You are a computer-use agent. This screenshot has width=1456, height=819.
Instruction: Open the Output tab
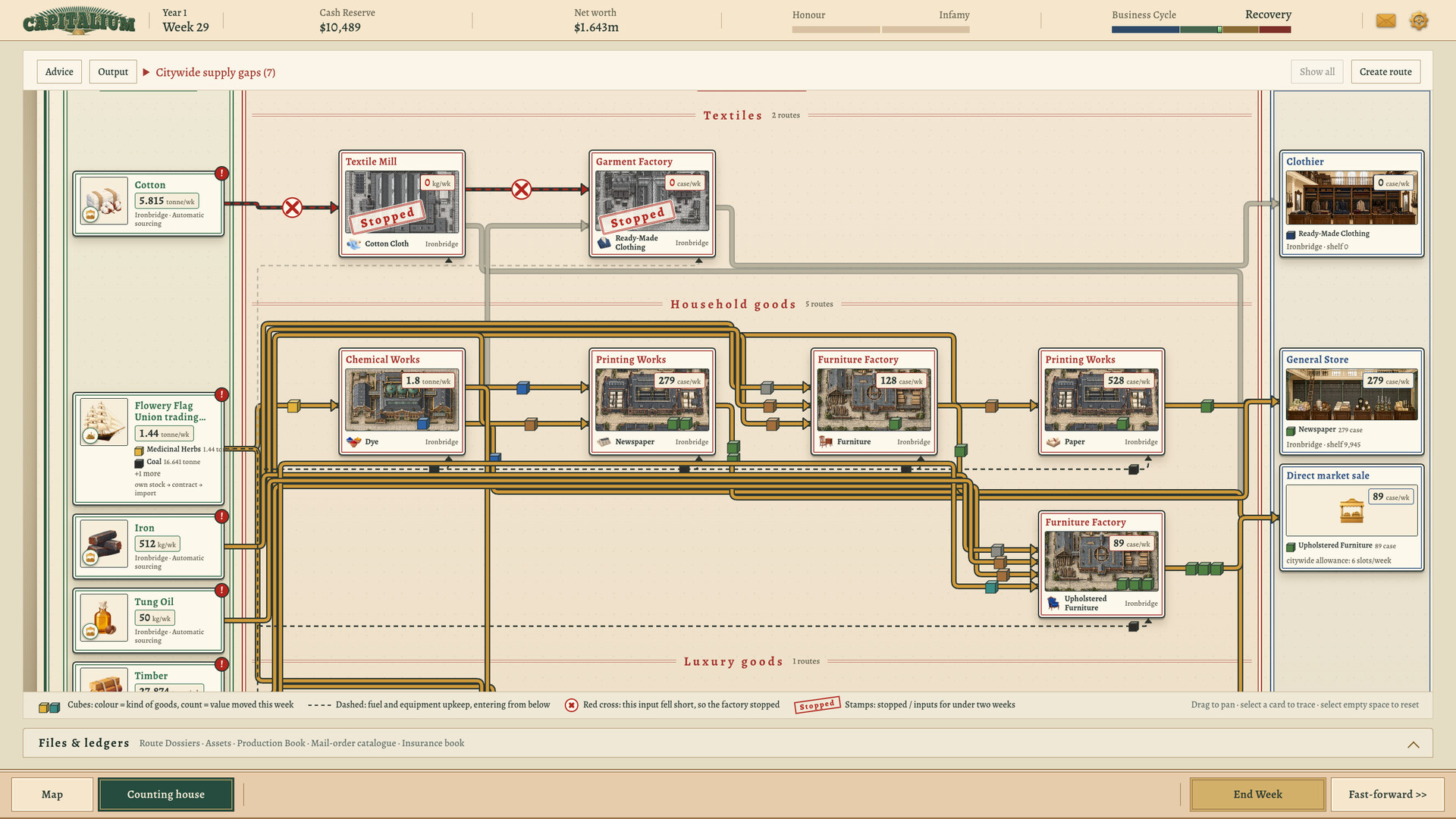pos(113,72)
